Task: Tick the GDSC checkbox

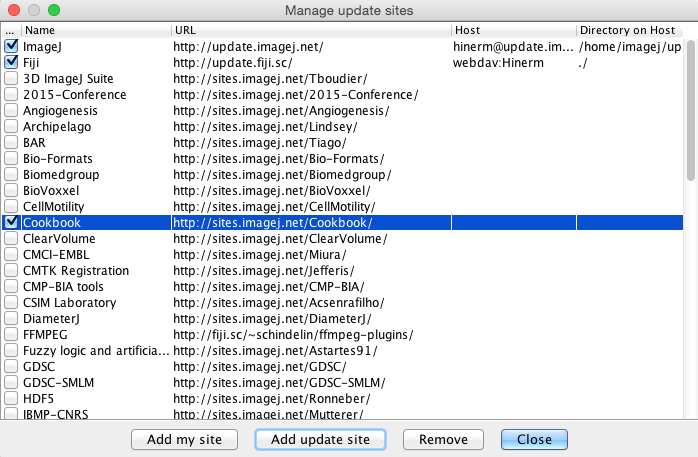Action: tap(11, 367)
